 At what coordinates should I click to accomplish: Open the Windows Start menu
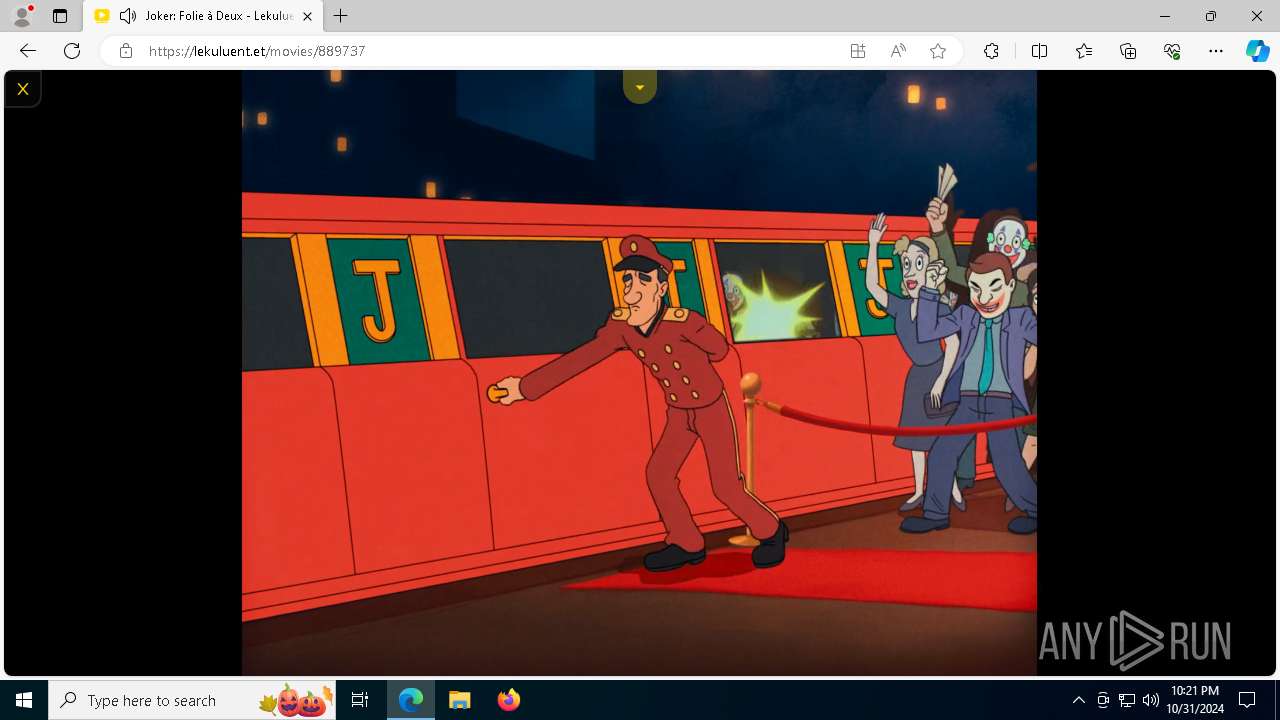tap(24, 700)
